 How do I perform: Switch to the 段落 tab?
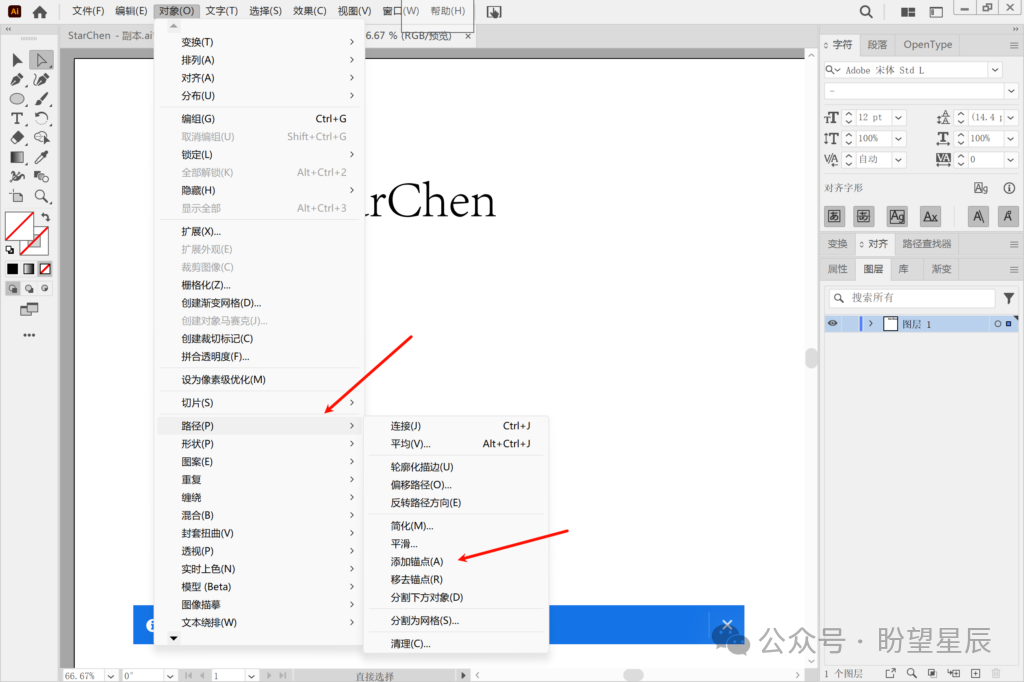pos(877,44)
